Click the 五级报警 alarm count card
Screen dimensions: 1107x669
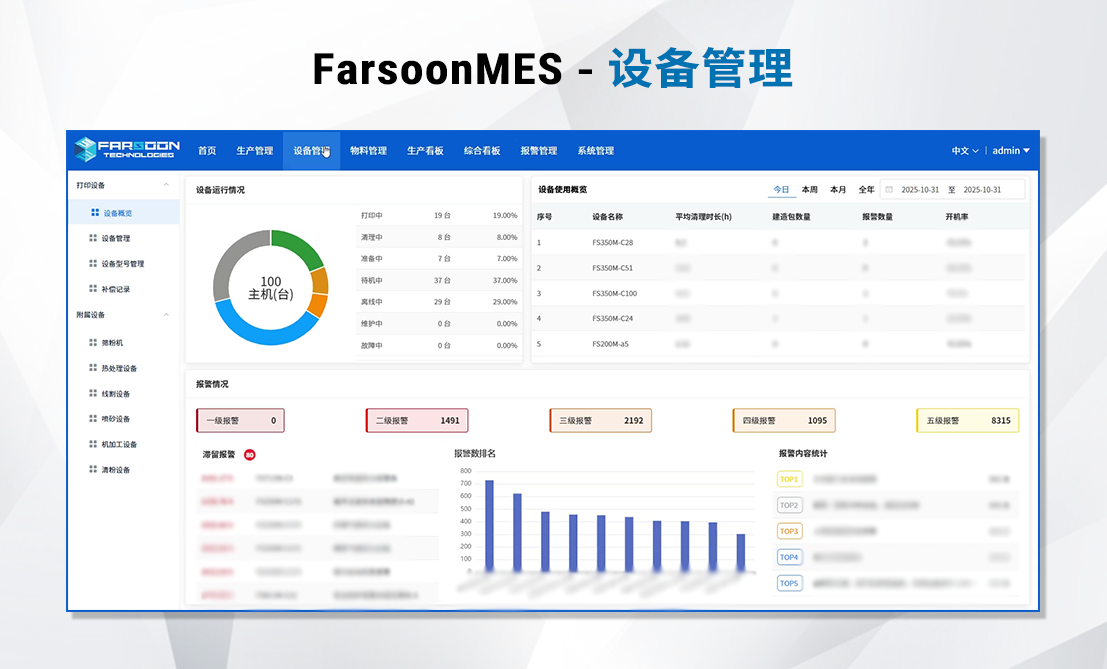[967, 421]
